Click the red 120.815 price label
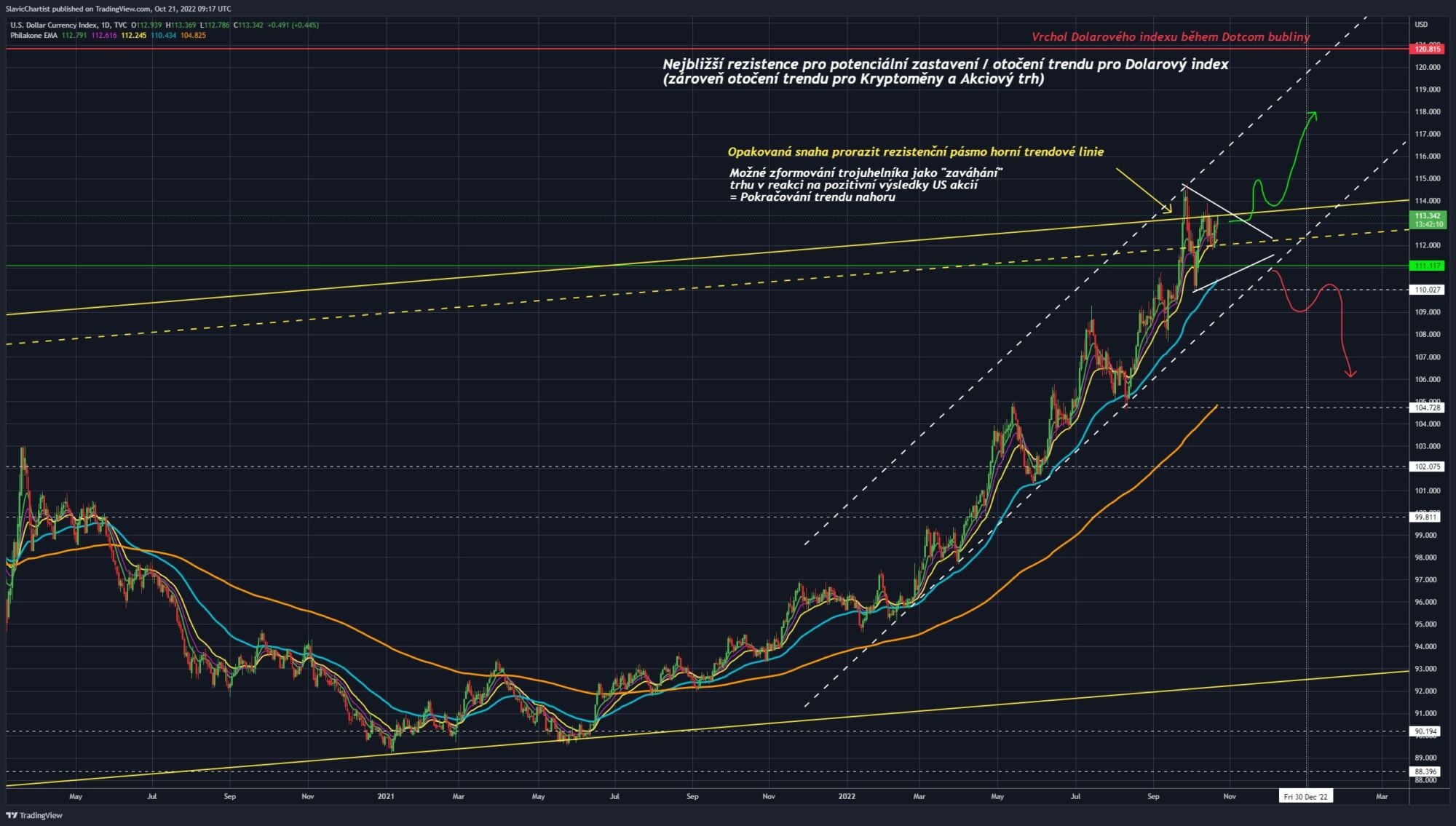The image size is (1456, 826). (x=1427, y=49)
